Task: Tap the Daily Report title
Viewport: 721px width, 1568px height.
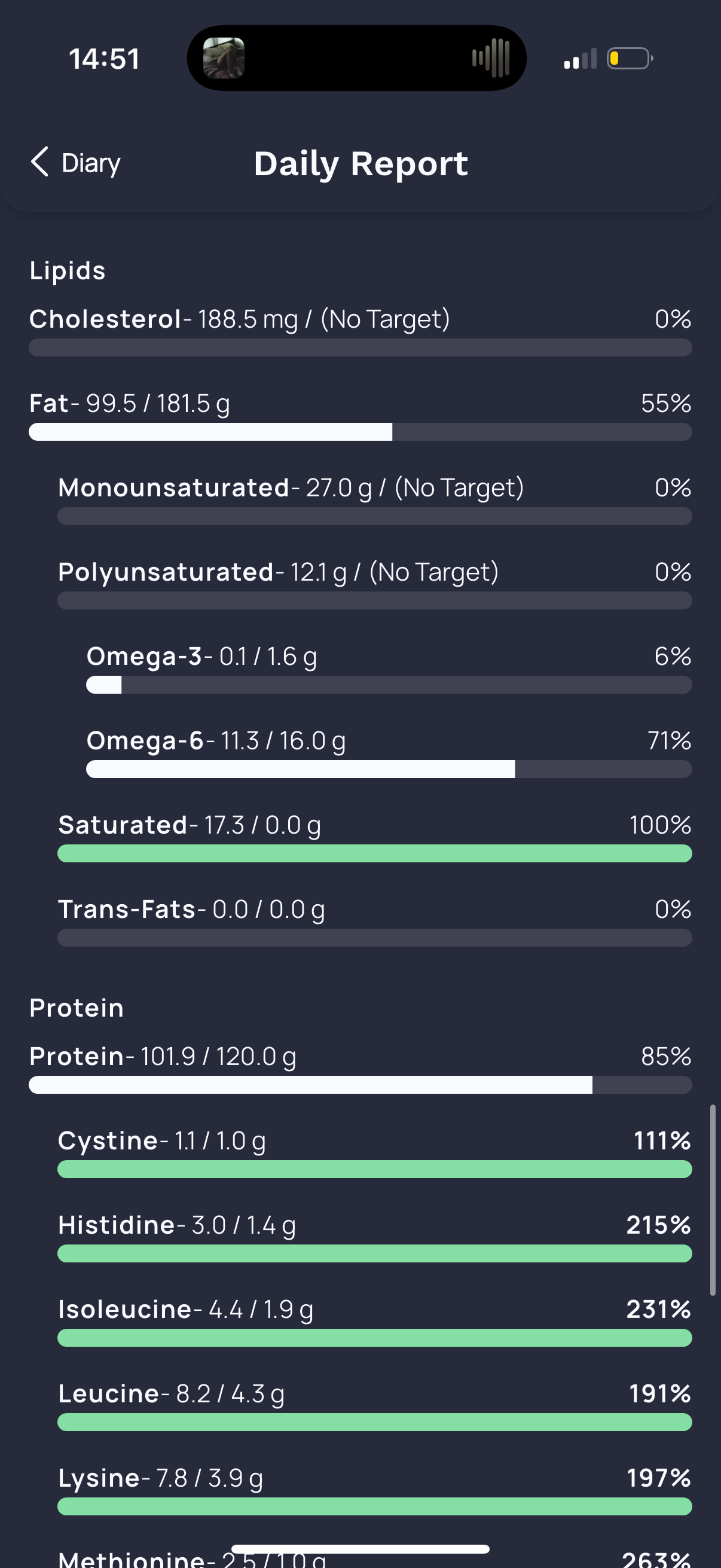Action: (x=361, y=164)
